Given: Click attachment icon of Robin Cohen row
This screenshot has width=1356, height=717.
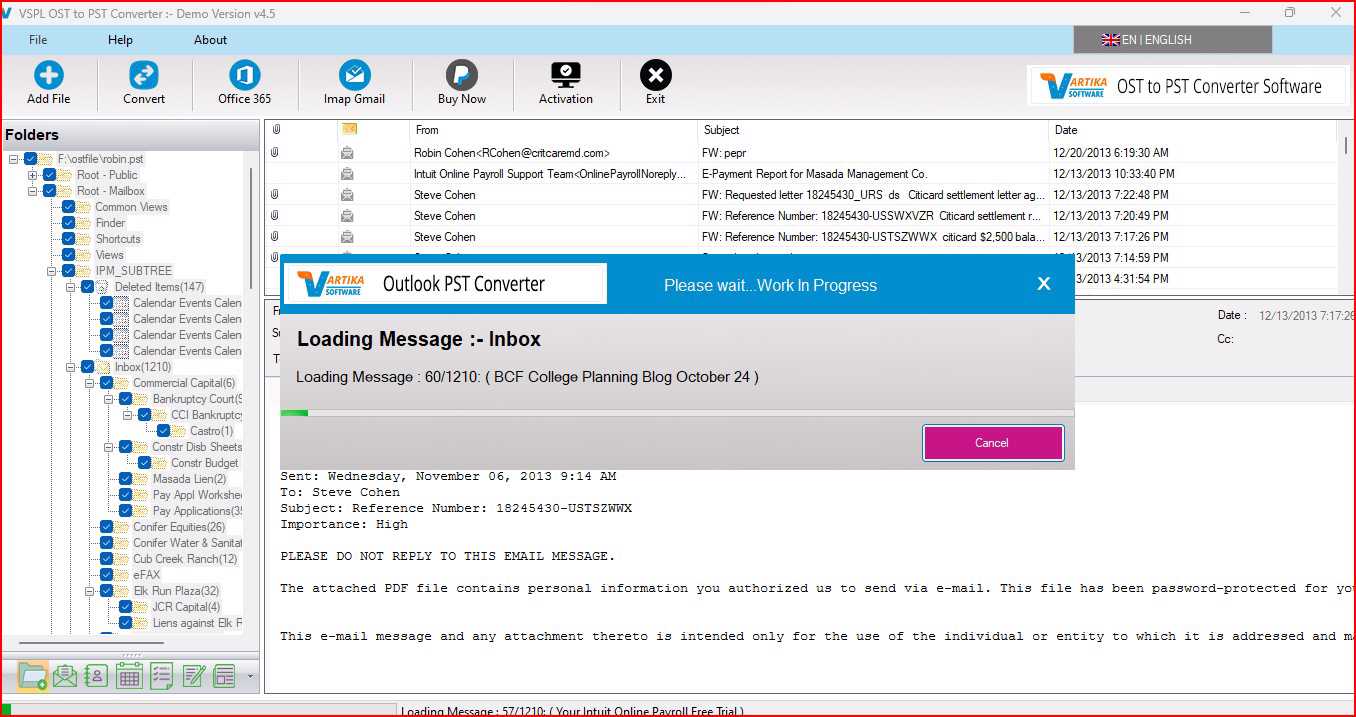Looking at the screenshot, I should (275, 153).
